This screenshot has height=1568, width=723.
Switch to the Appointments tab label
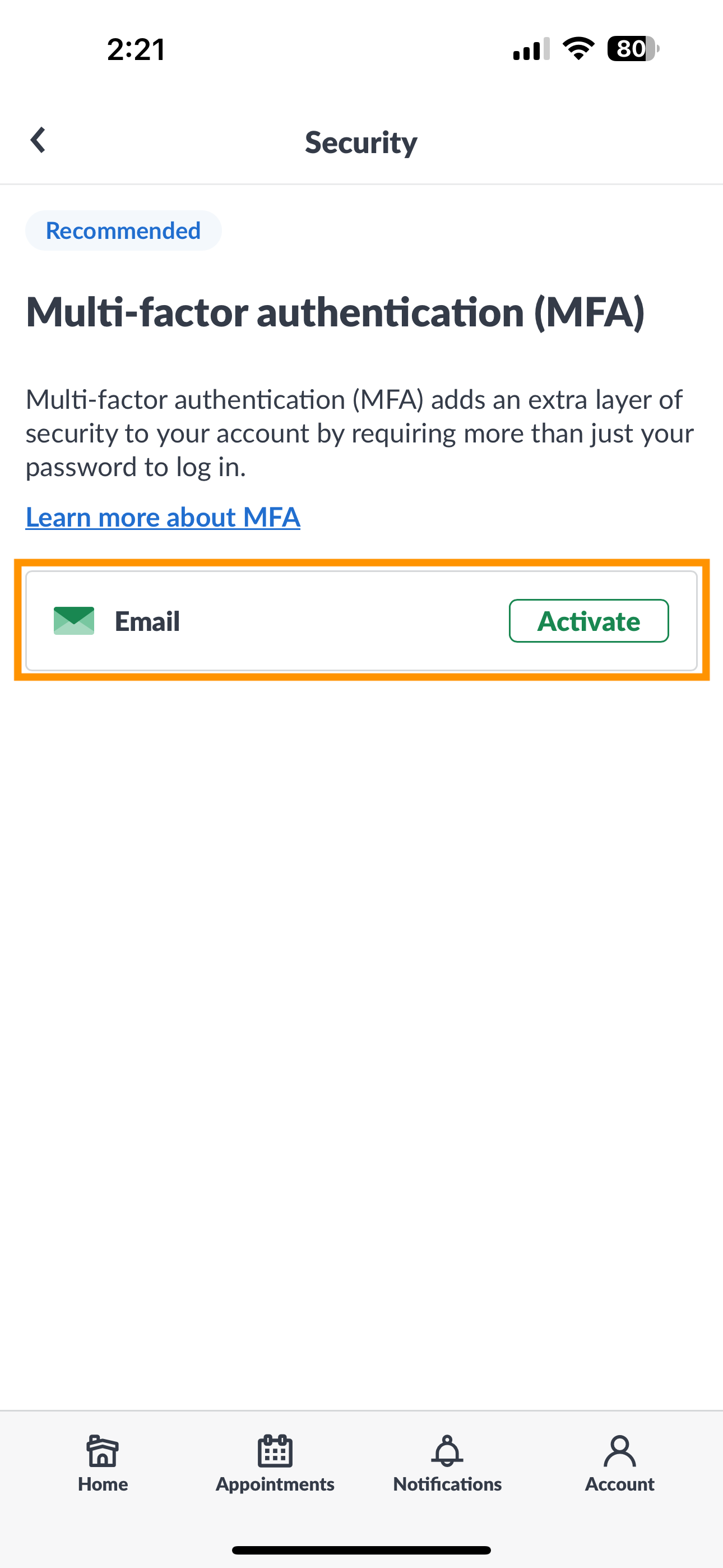275,1484
